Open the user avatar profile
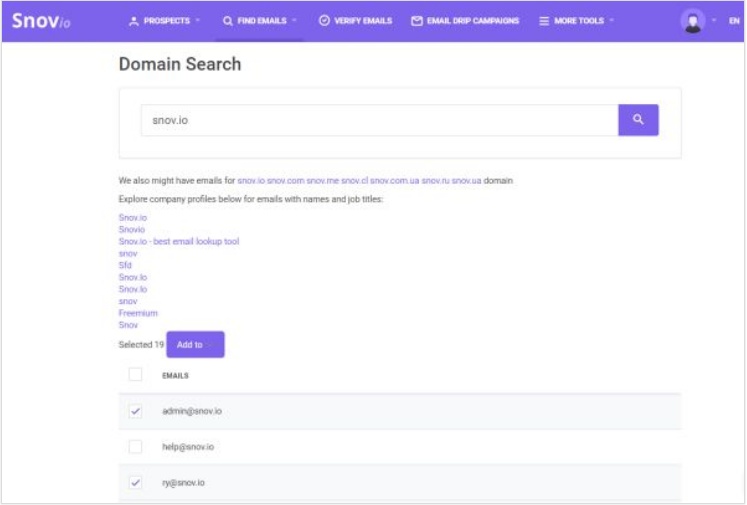This screenshot has height=505, width=747. [x=692, y=21]
